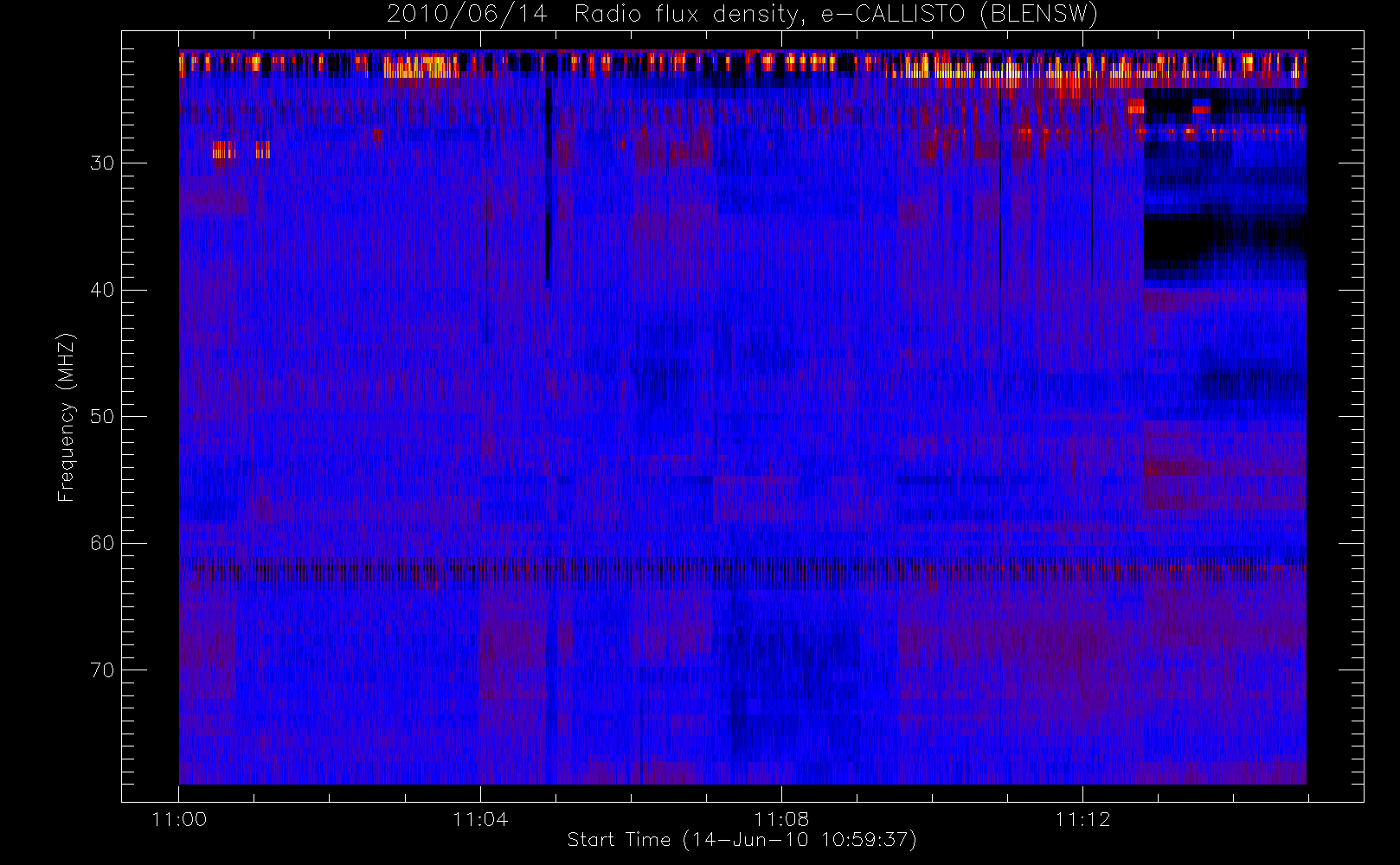
Task: Click the 11:00 time tick label
Action: click(x=179, y=819)
